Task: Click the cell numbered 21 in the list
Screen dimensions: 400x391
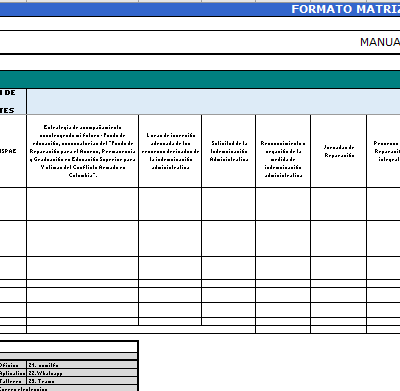Action: pyautogui.click(x=82, y=365)
